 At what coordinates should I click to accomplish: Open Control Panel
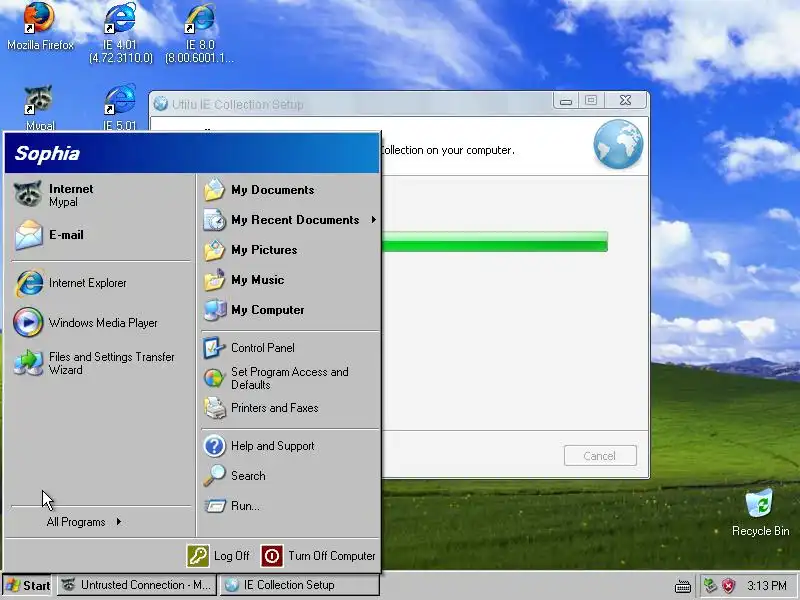(290, 348)
